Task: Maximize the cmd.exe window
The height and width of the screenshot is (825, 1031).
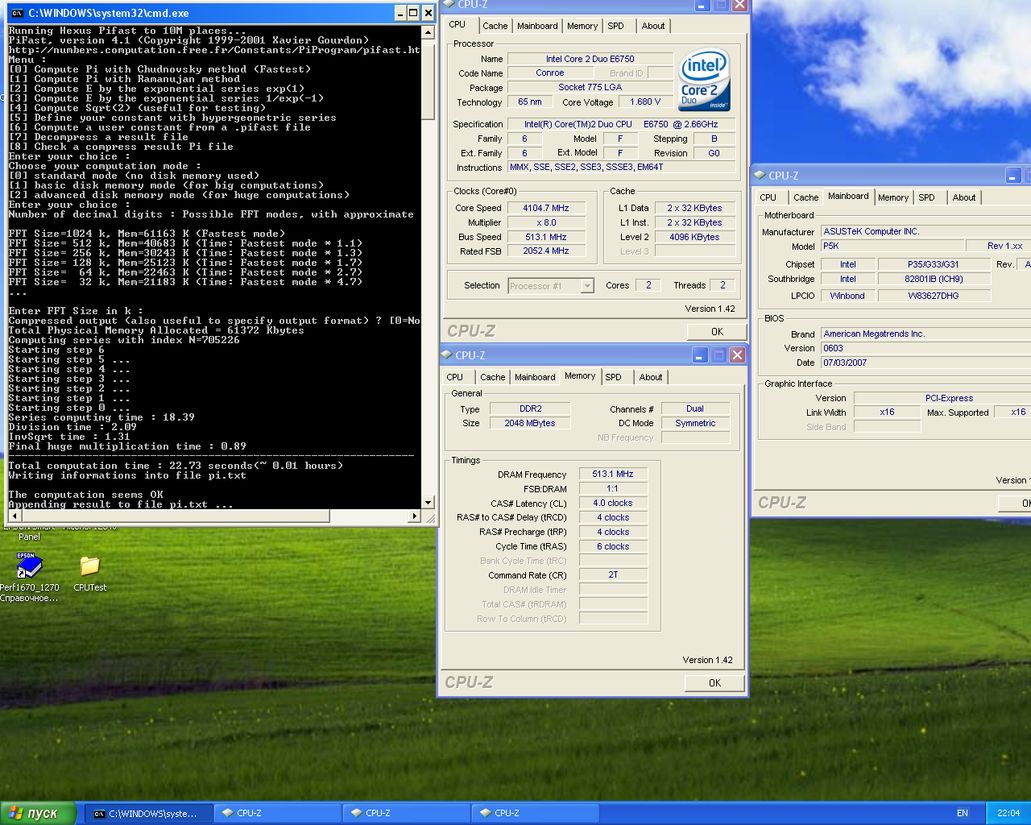Action: tap(414, 12)
